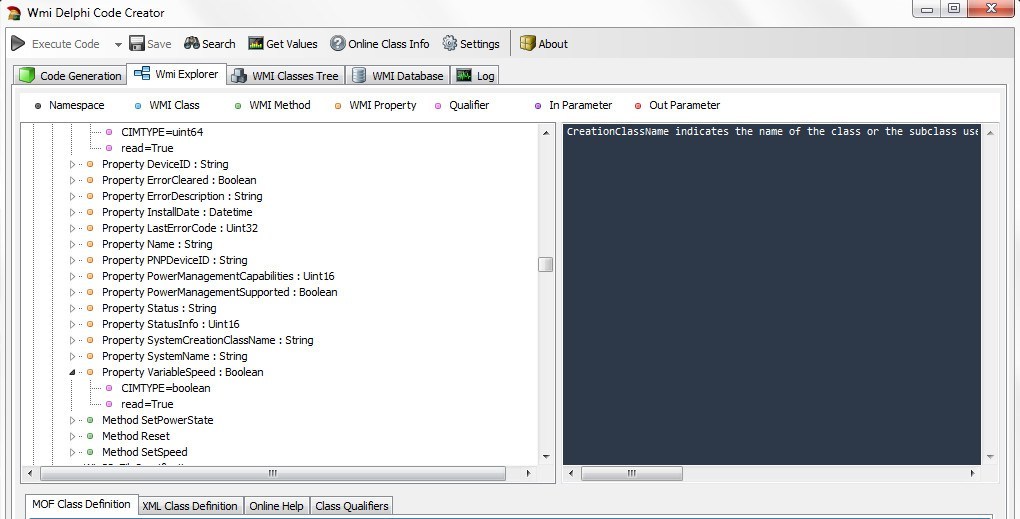Click pink bullet beside CIMTYPE=boolean

point(109,388)
